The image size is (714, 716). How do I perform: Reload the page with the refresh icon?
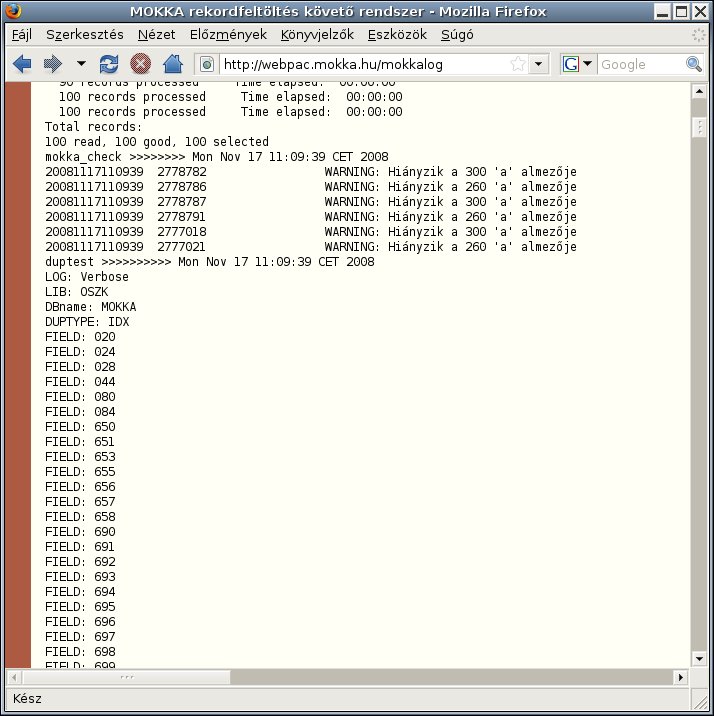[108, 64]
